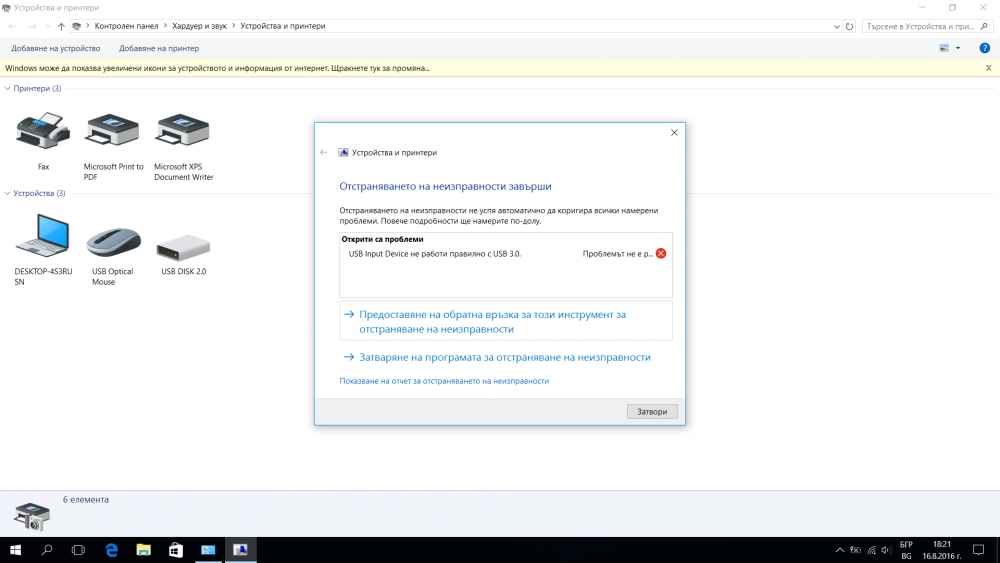Click the USB Input Device problem row
The image size is (1000, 563).
point(506,254)
